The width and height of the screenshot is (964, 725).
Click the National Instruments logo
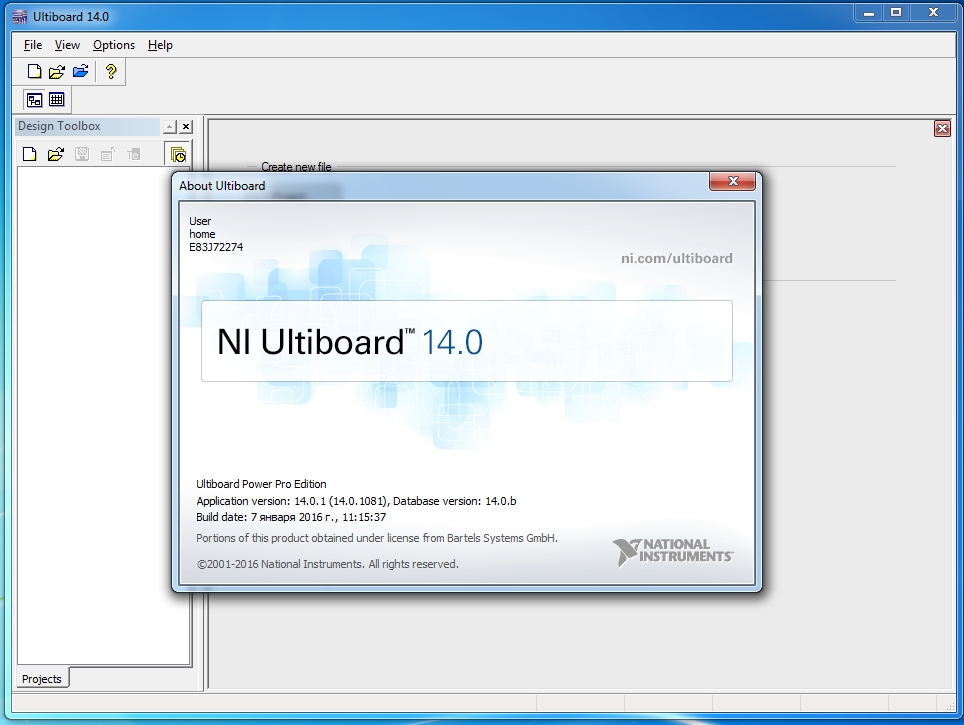(x=673, y=551)
